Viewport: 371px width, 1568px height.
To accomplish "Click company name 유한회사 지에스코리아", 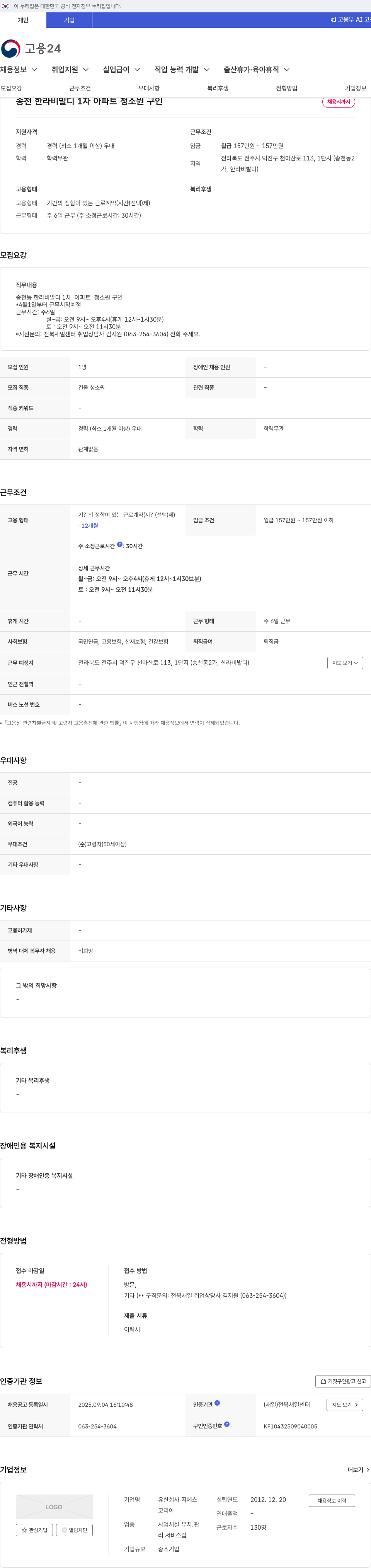I will (178, 1505).
